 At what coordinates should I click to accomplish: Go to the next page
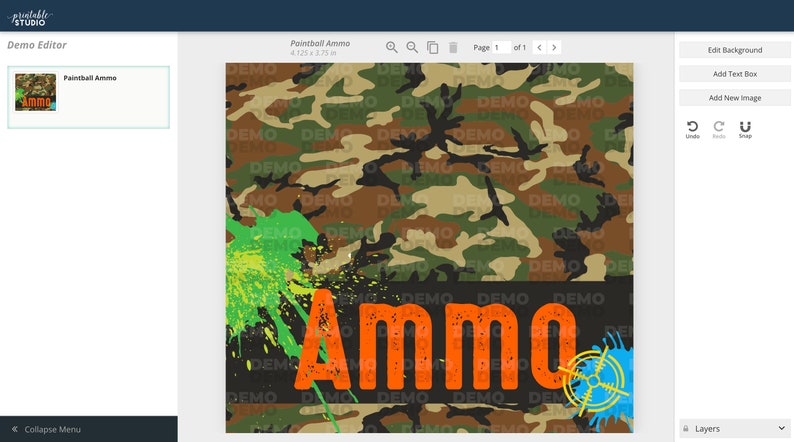click(554, 47)
